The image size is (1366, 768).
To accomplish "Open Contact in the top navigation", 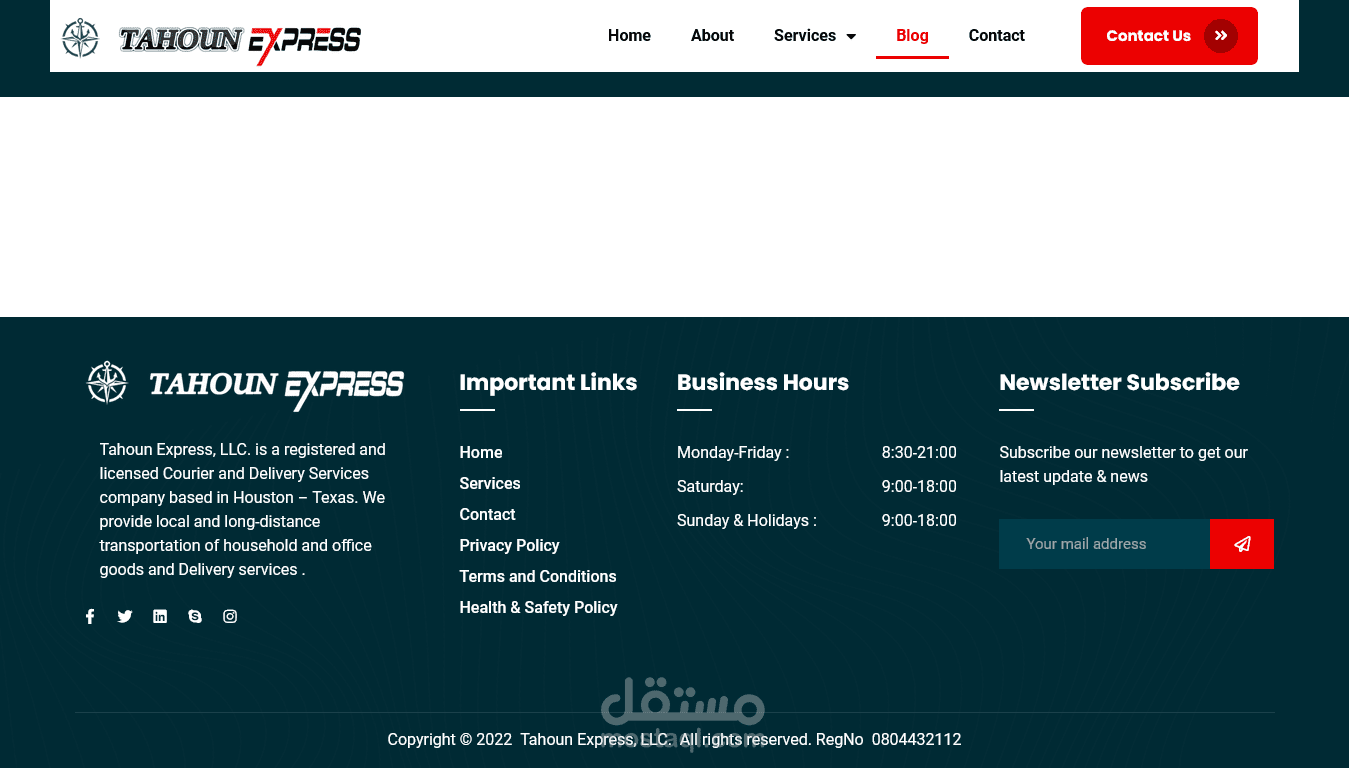I will [x=996, y=36].
